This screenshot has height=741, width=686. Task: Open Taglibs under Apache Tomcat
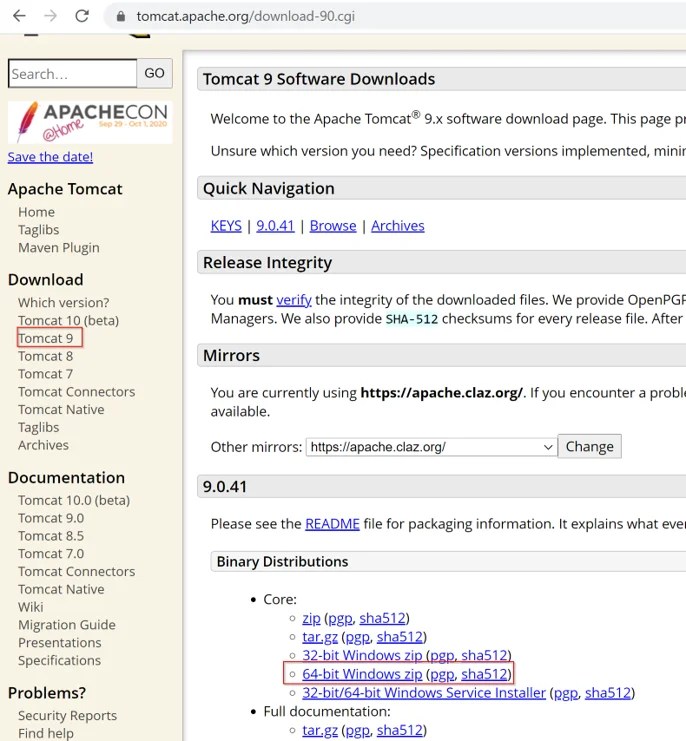(x=39, y=230)
